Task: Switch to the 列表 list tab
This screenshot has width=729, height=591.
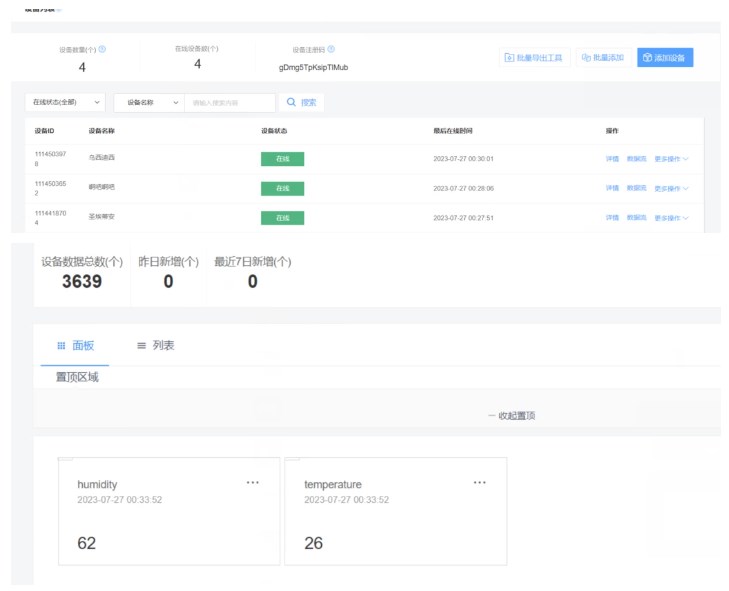Action: click(156, 345)
